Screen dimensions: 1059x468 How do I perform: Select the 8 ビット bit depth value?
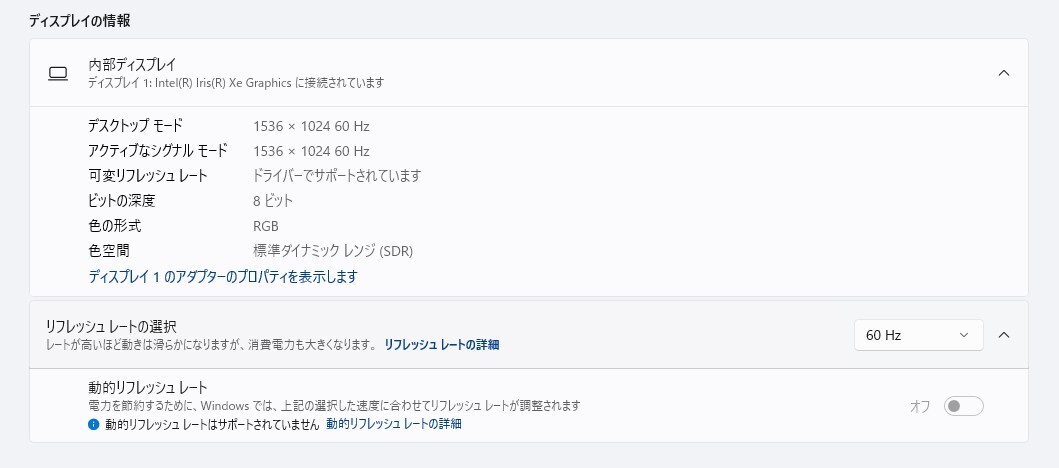[273, 201]
